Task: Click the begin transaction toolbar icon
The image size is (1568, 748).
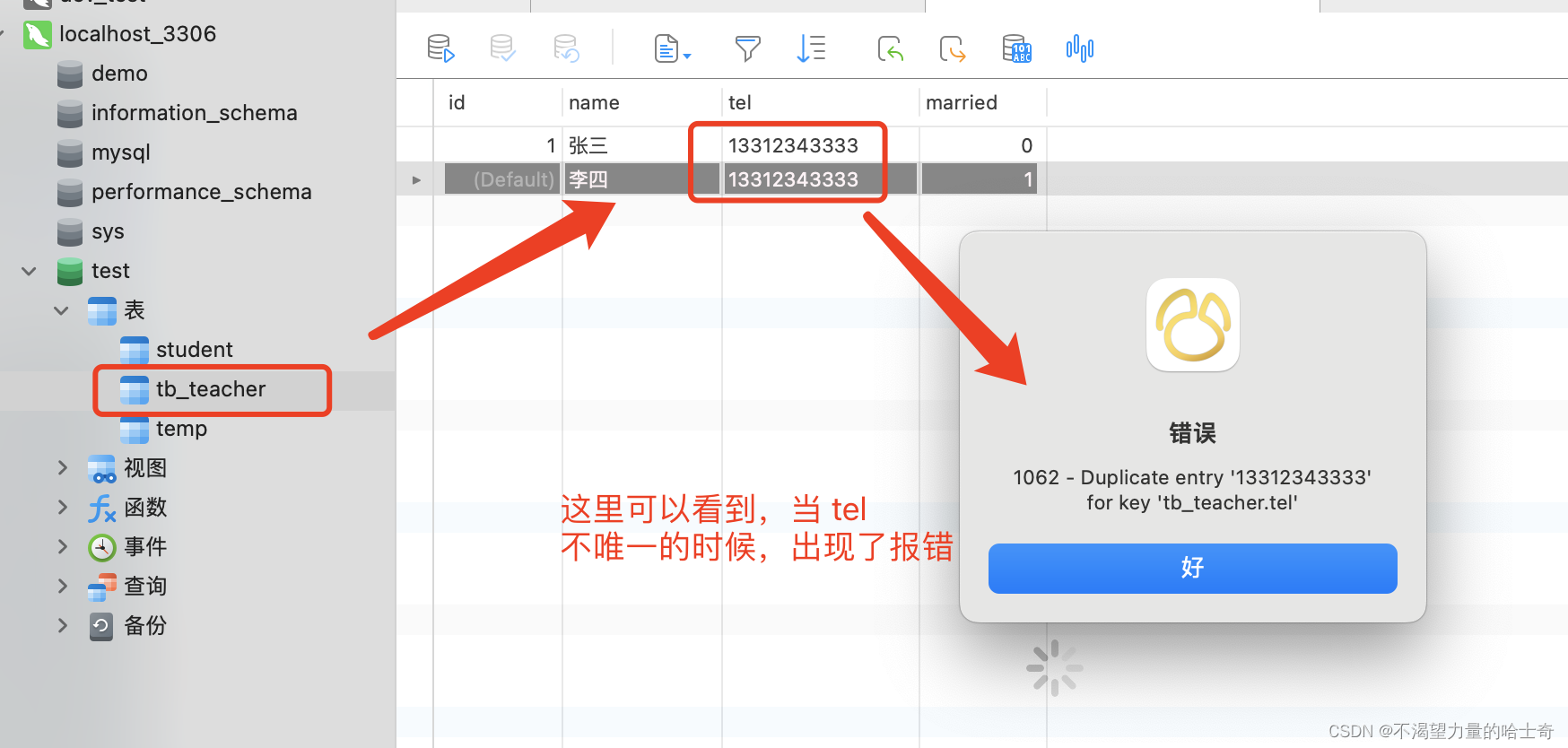Action: [x=440, y=48]
